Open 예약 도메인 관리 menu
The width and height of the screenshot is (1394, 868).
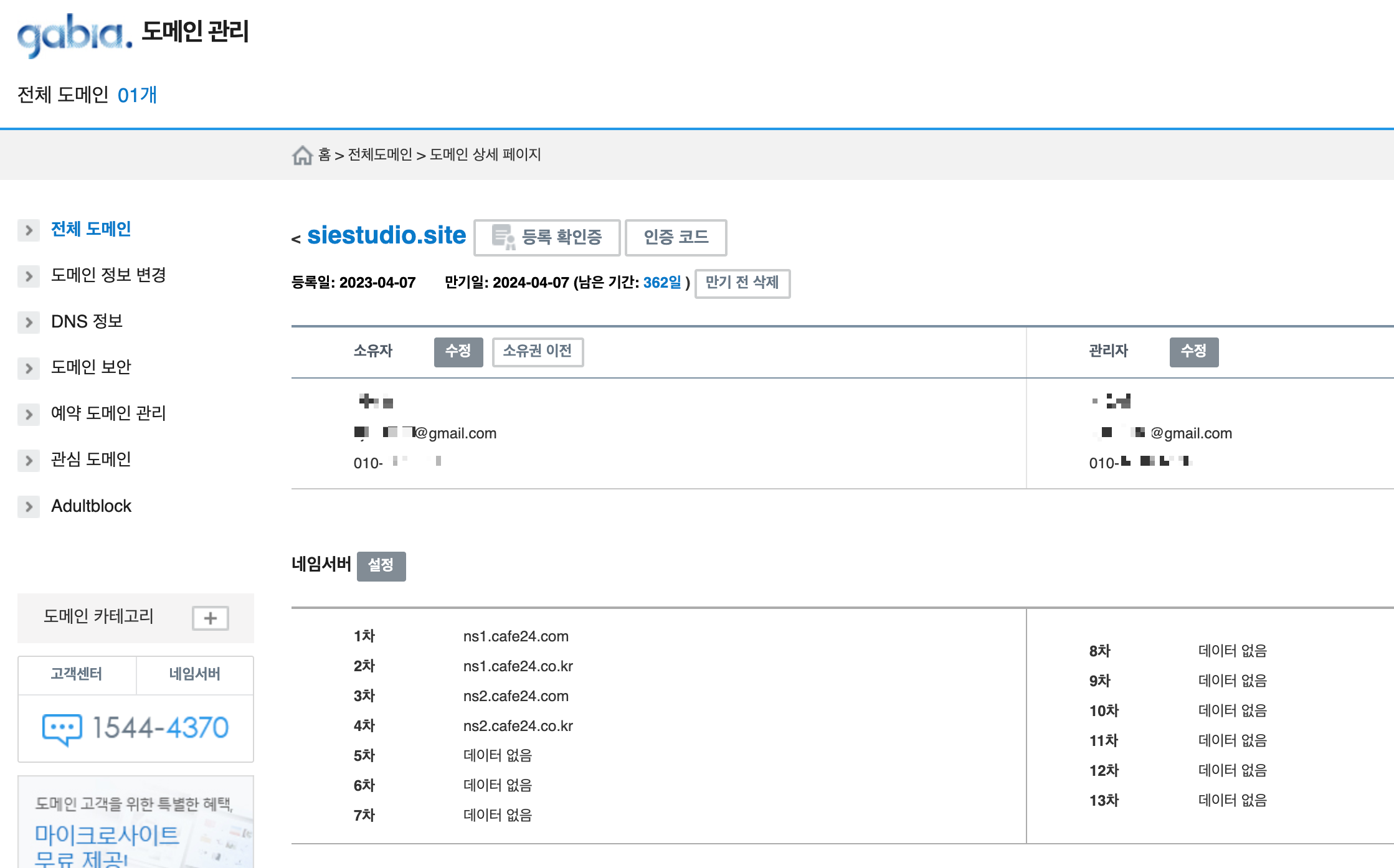tap(108, 413)
